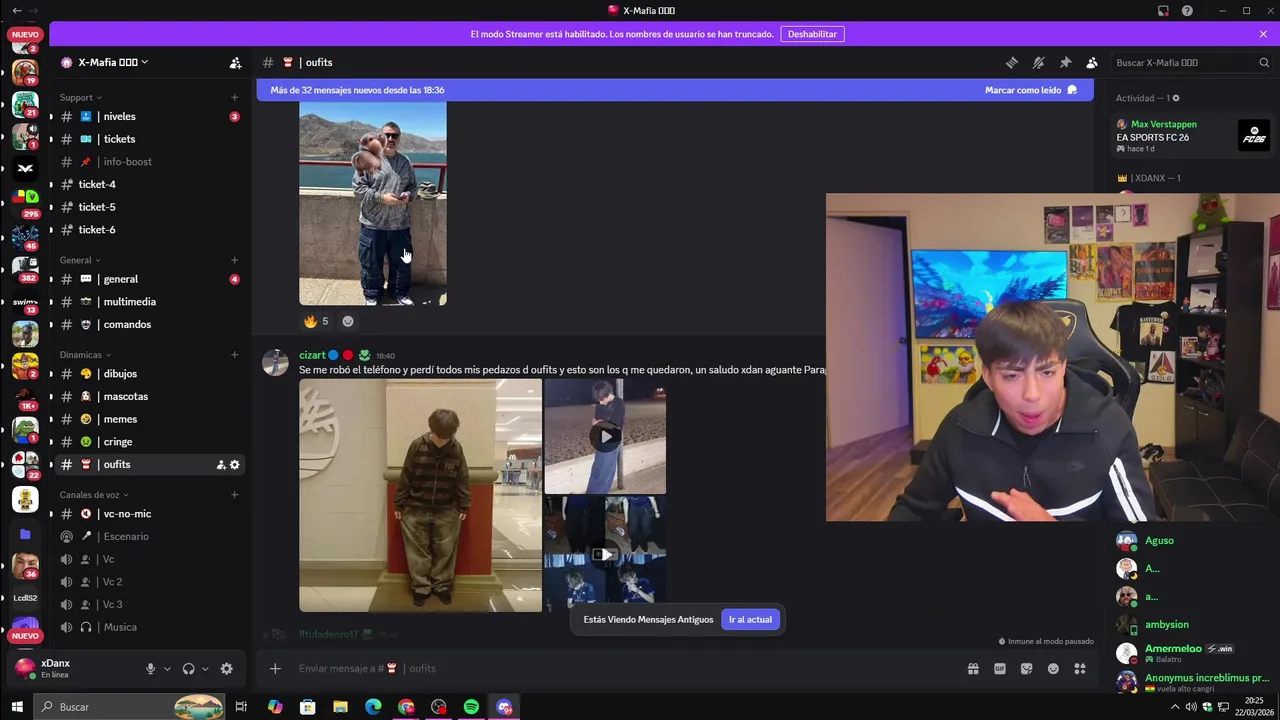Add a channel to the Dinamicas category
The width and height of the screenshot is (1280, 720).
tap(235, 355)
